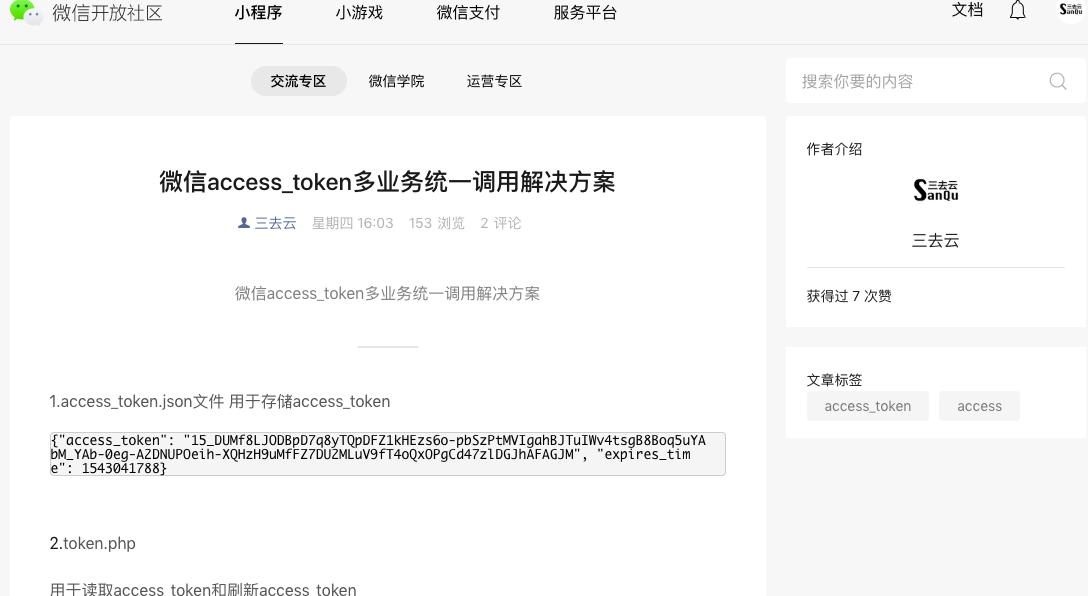Viewport: 1088px width, 596px height.
Task: Open author 三去云 link under title
Action: click(x=275, y=223)
